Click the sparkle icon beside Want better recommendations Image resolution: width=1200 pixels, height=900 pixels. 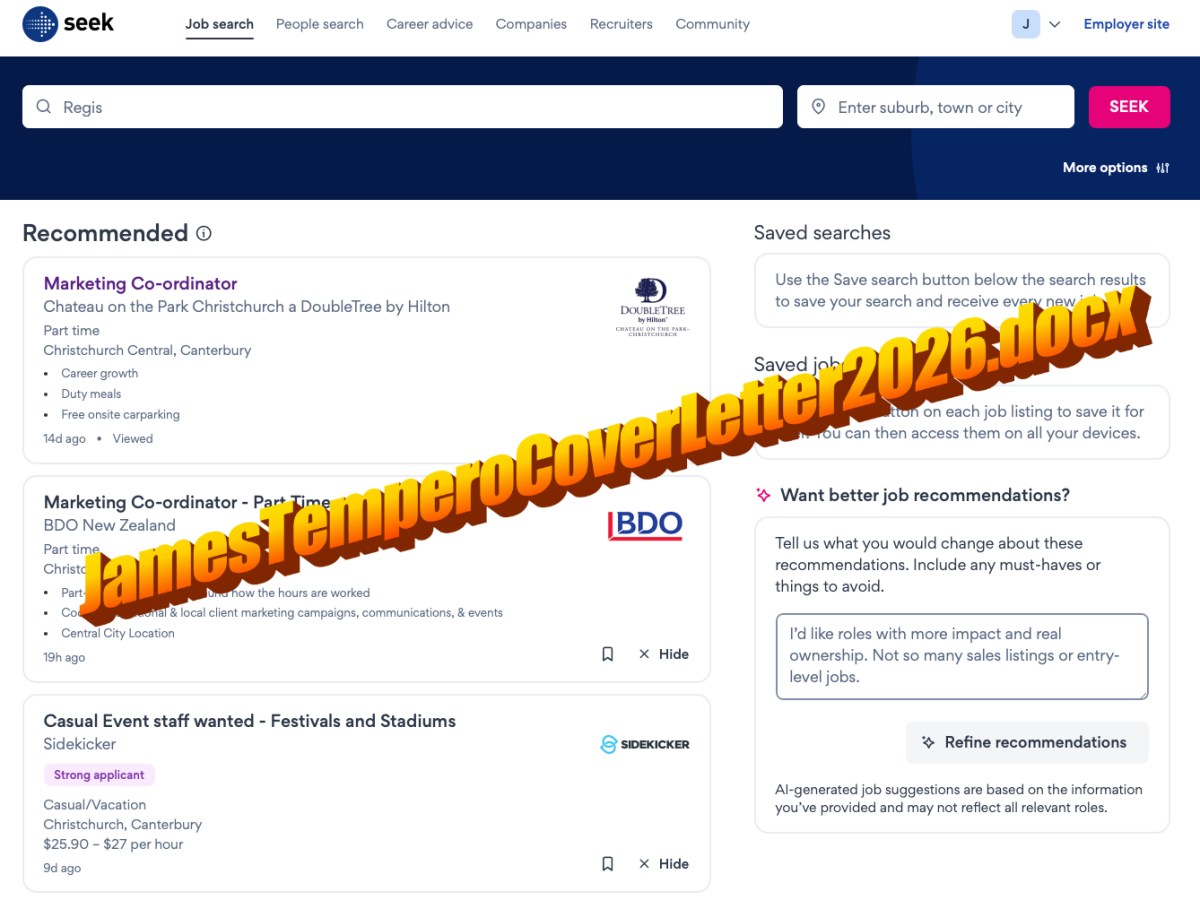click(x=763, y=495)
